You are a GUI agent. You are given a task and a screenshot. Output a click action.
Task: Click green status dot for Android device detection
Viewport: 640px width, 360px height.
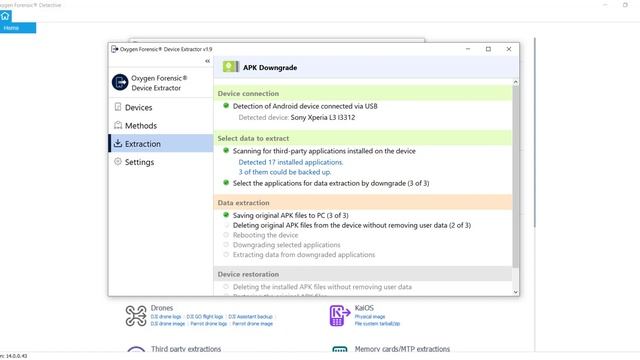226,106
